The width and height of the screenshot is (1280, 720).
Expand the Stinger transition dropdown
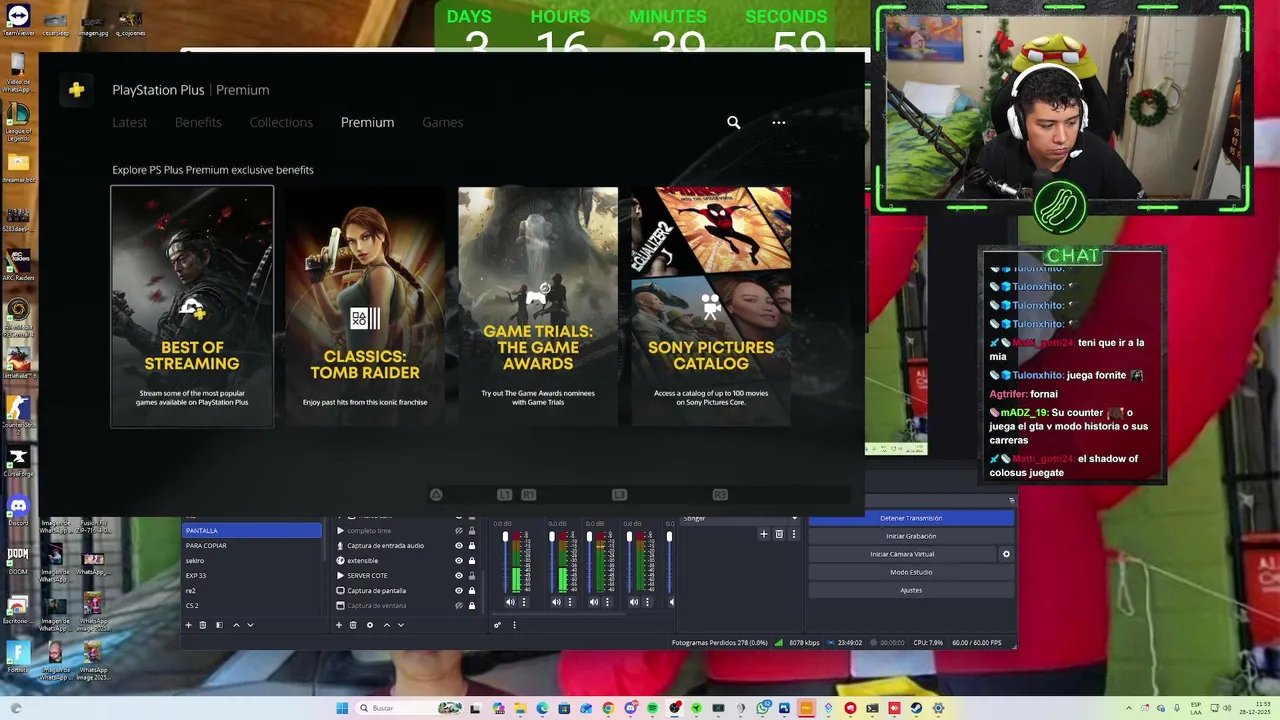pyautogui.click(x=794, y=518)
